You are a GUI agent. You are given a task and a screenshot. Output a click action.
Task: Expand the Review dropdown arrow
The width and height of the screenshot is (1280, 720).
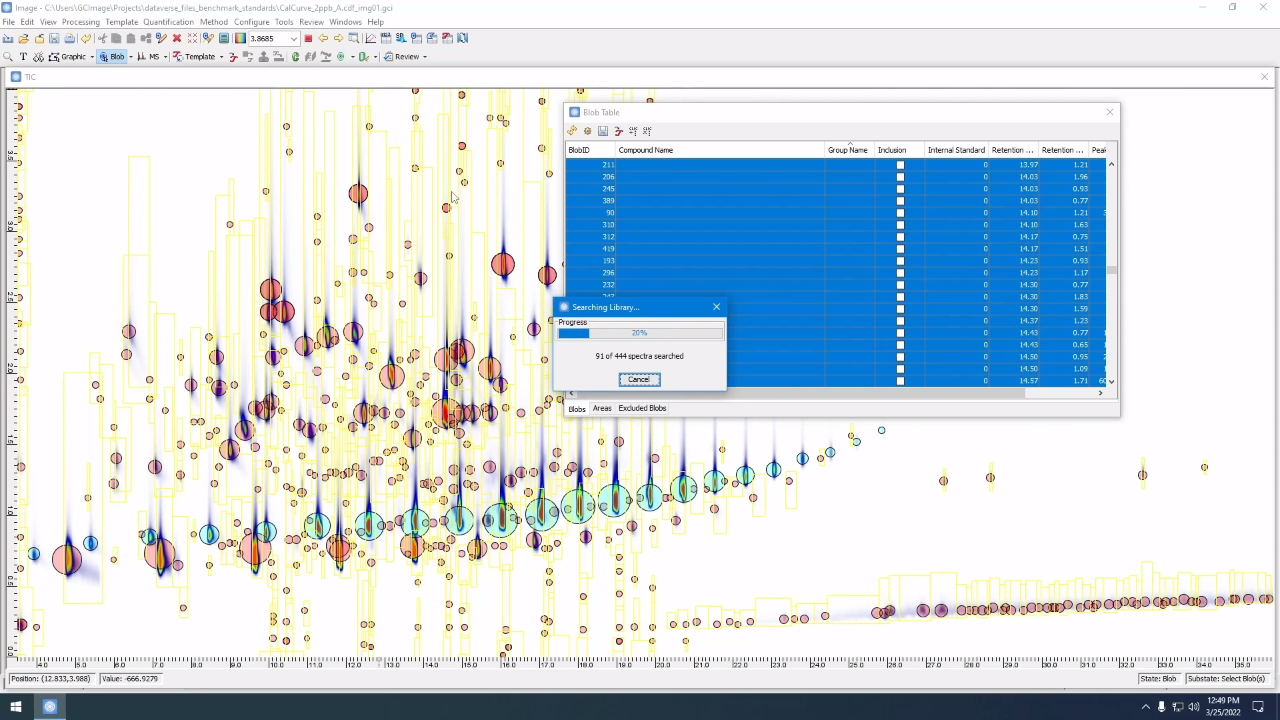point(425,57)
